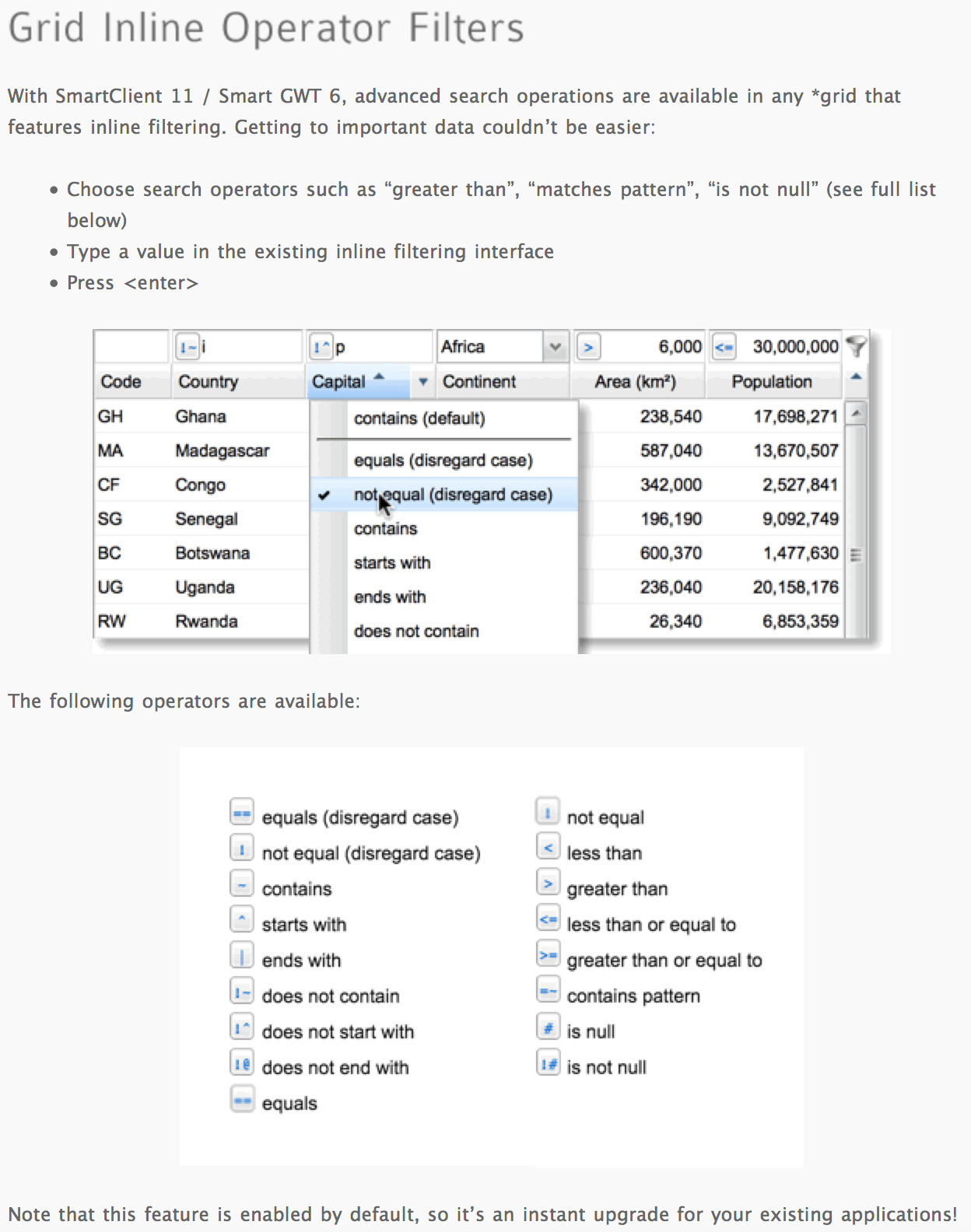
Task: Click the 'less than or equal to' icon
Action: 548,919
